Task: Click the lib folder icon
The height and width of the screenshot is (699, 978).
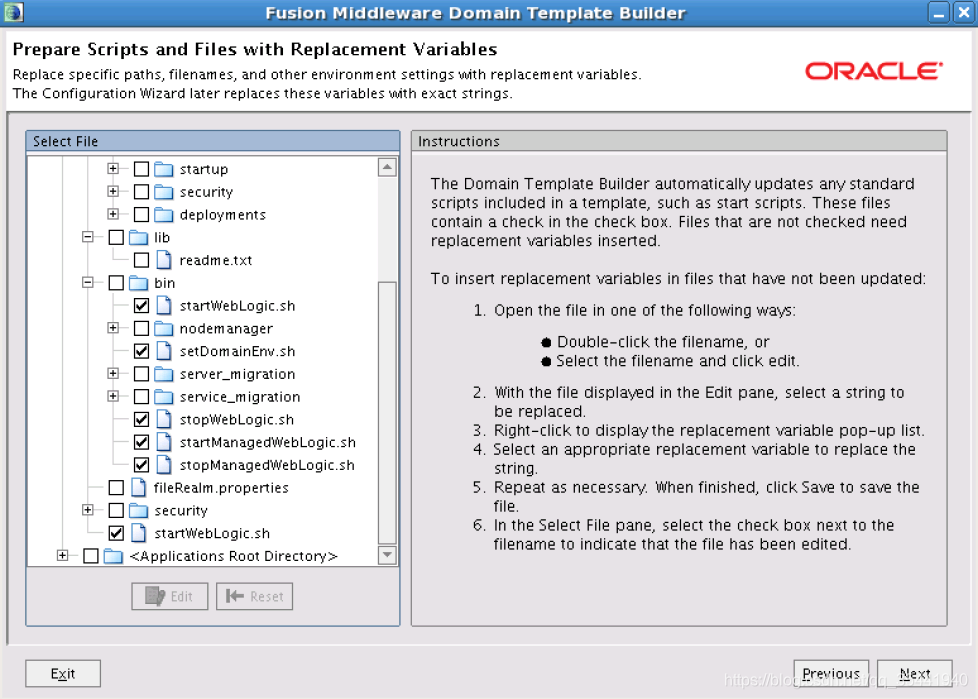Action: [x=138, y=238]
